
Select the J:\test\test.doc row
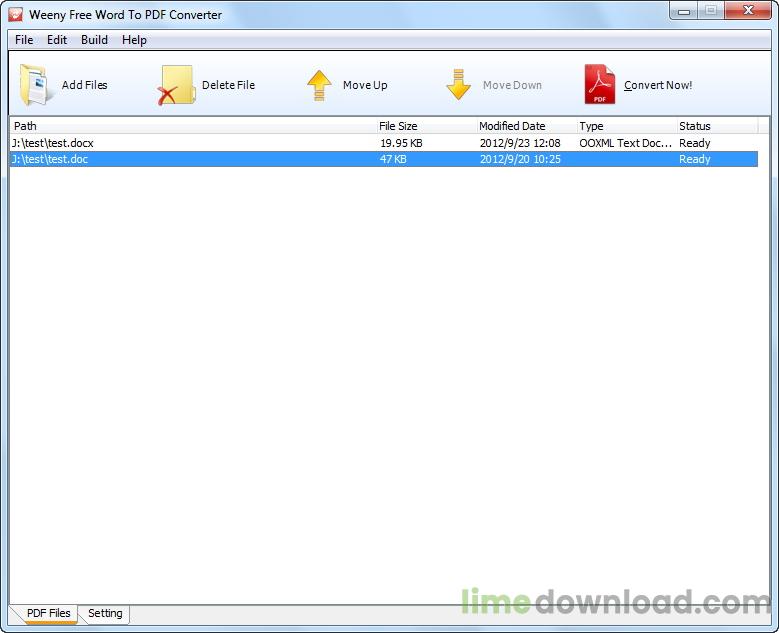click(x=384, y=159)
